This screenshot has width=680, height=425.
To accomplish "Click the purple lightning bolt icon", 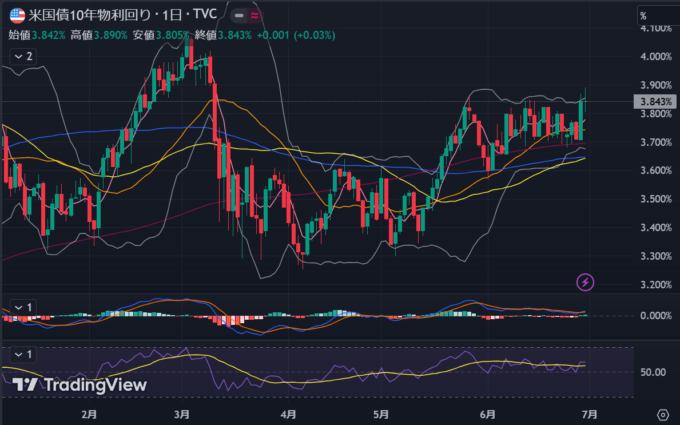I will point(585,282).
